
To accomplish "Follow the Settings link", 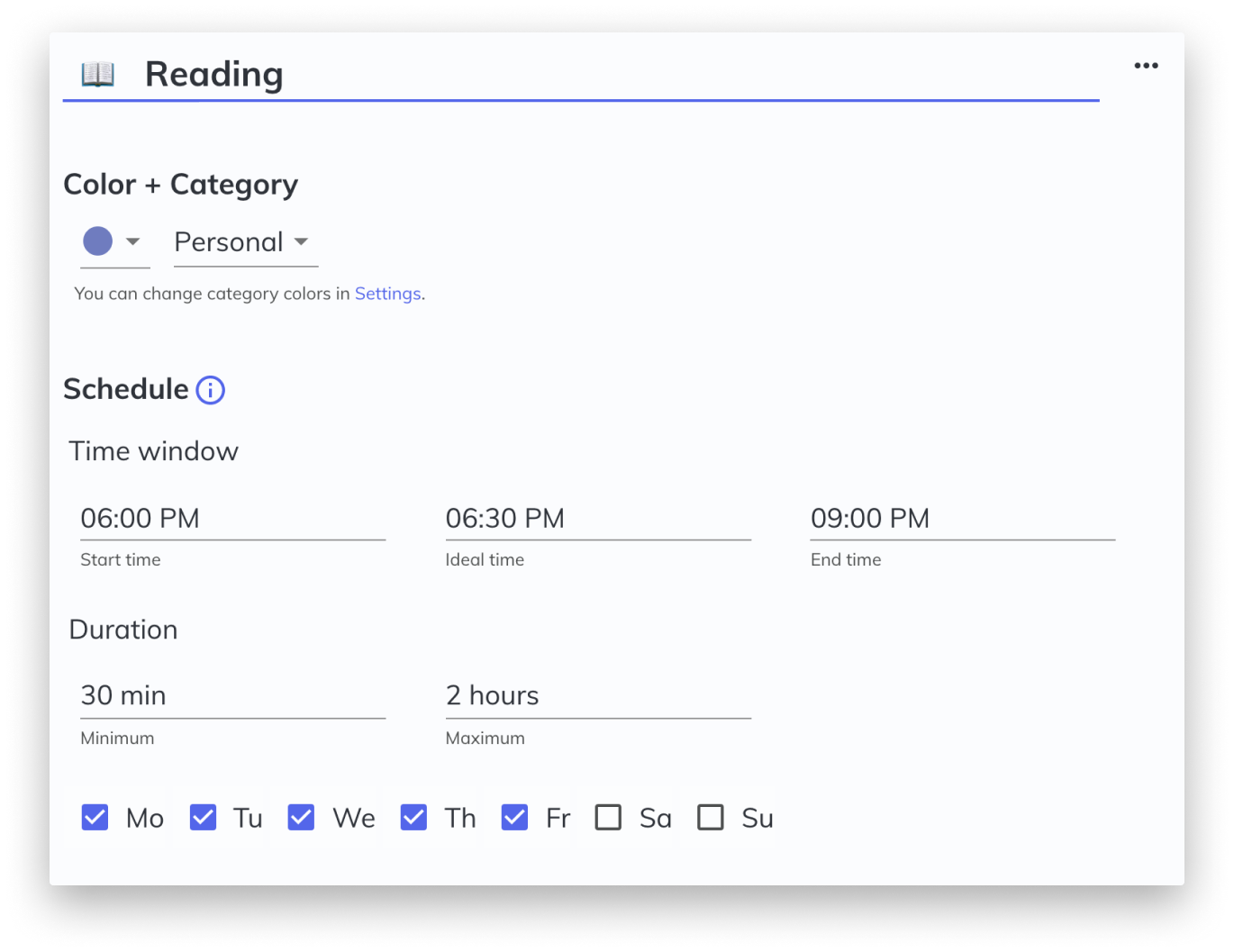I will click(387, 294).
